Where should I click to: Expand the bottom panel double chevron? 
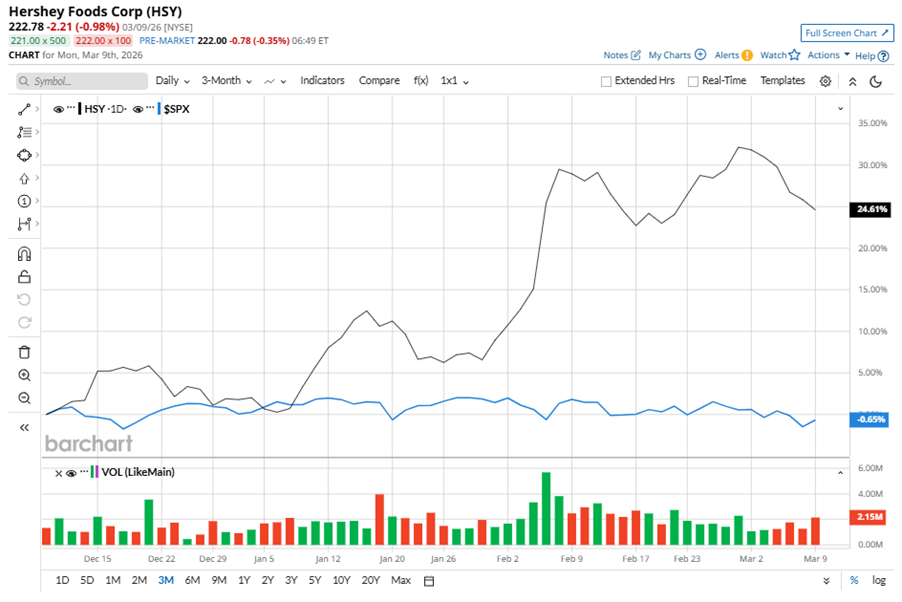coord(826,581)
